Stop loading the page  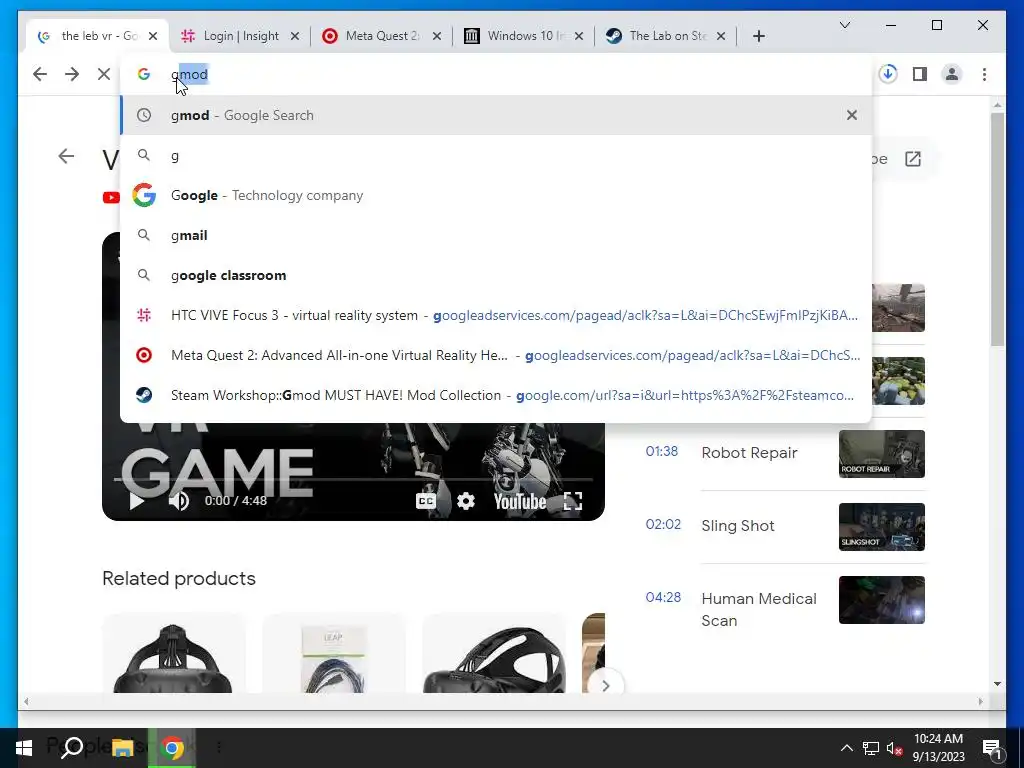104,74
